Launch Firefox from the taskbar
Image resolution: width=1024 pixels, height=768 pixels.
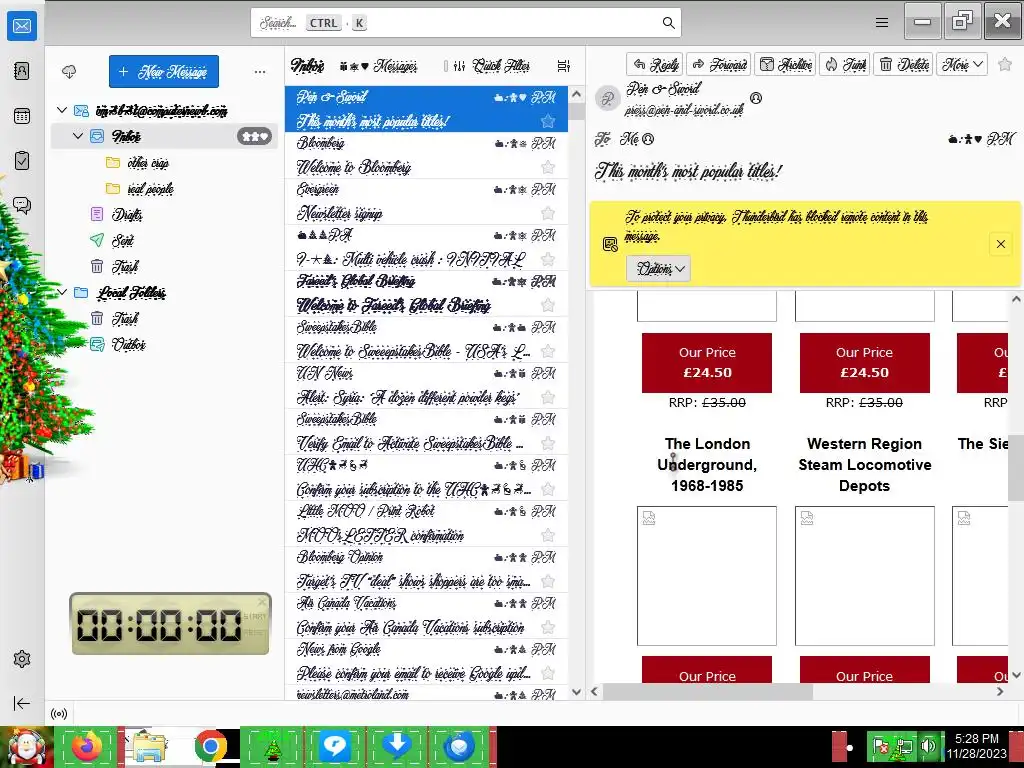pos(87,746)
